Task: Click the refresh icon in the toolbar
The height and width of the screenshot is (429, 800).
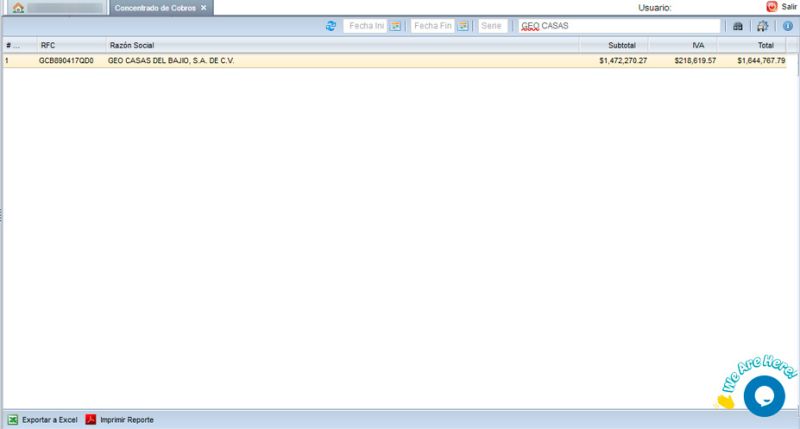Action: (x=331, y=26)
